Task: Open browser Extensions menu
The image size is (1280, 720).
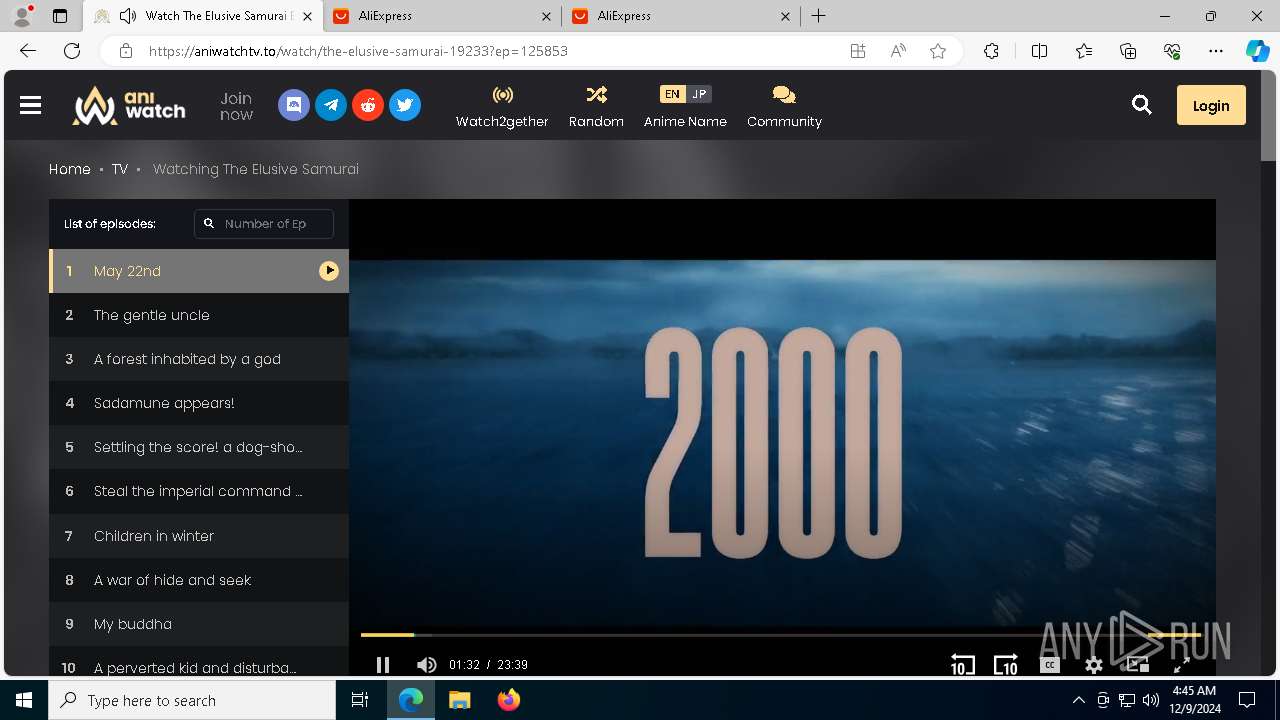Action: [991, 51]
